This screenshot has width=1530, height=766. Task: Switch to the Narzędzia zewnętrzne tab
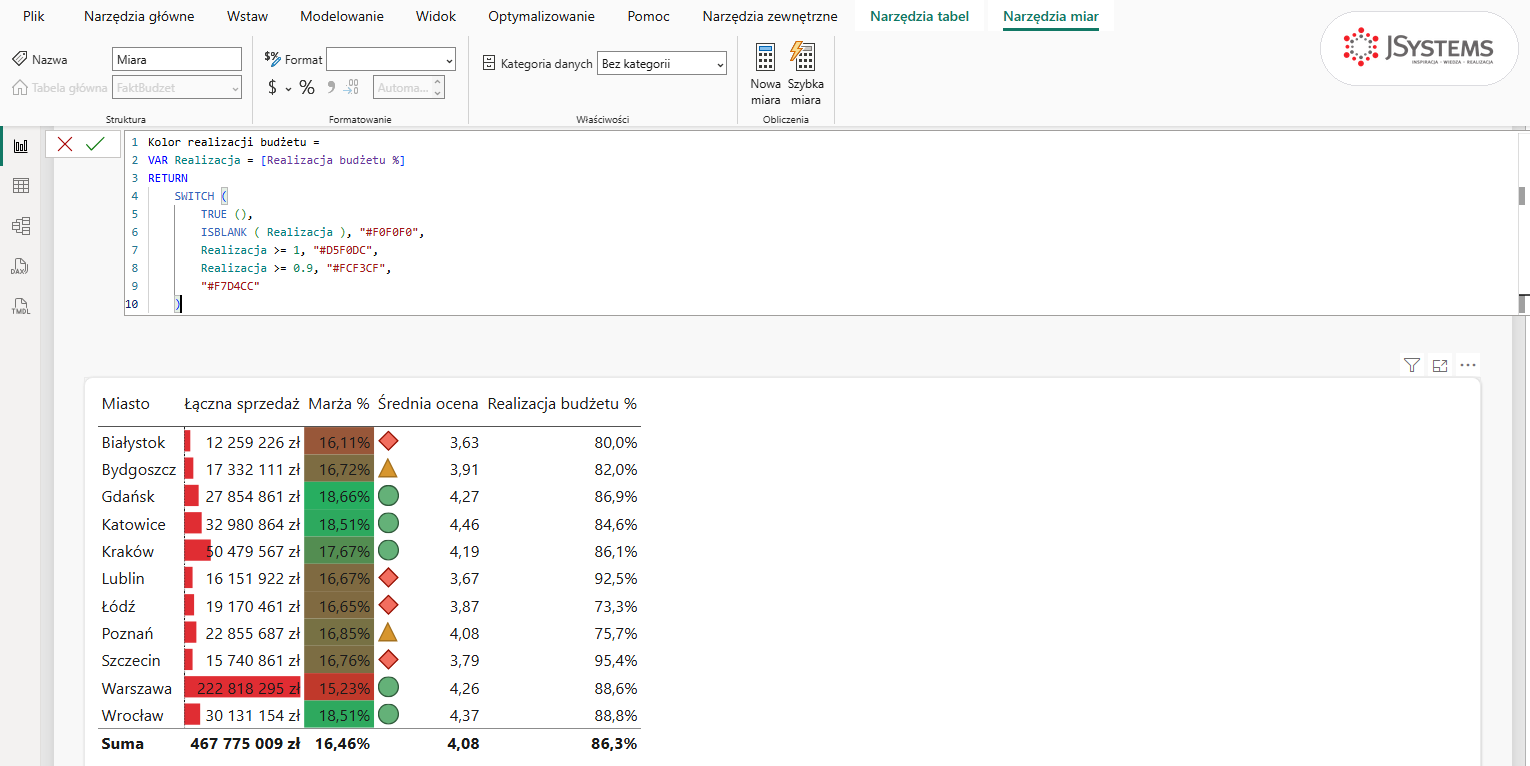click(x=770, y=16)
